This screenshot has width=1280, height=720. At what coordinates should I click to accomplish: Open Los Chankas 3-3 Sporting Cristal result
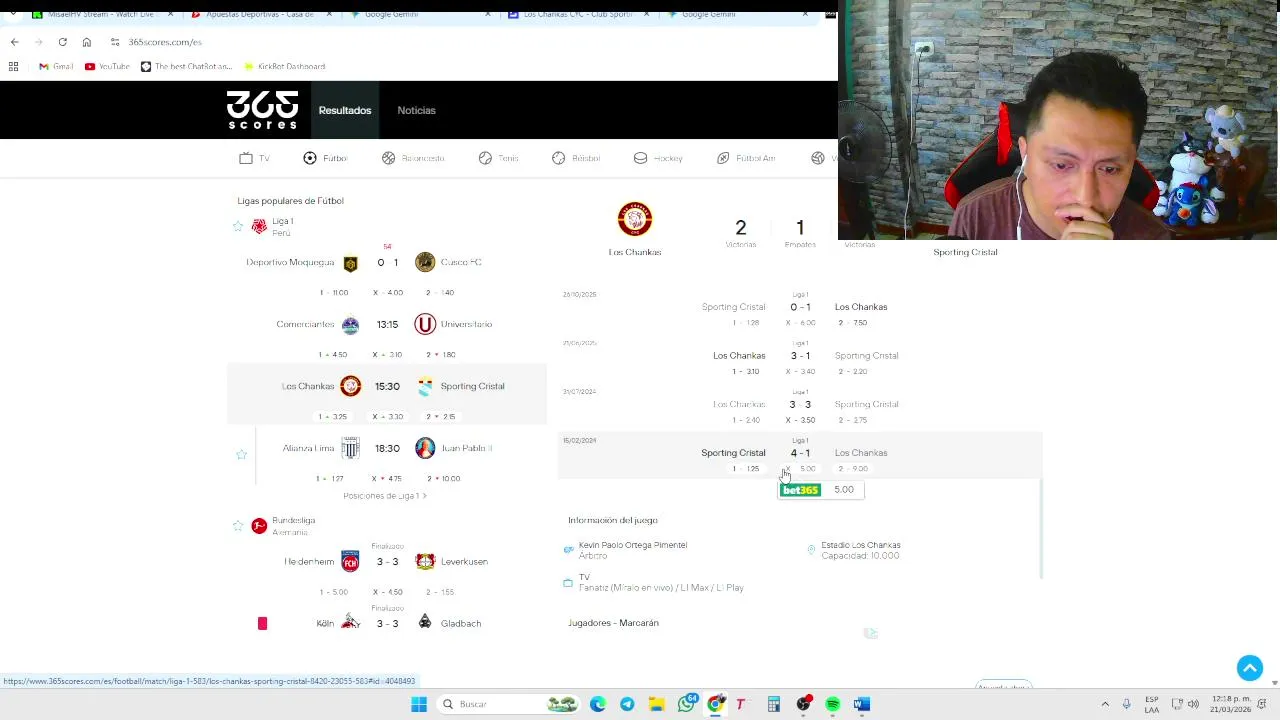coord(800,404)
